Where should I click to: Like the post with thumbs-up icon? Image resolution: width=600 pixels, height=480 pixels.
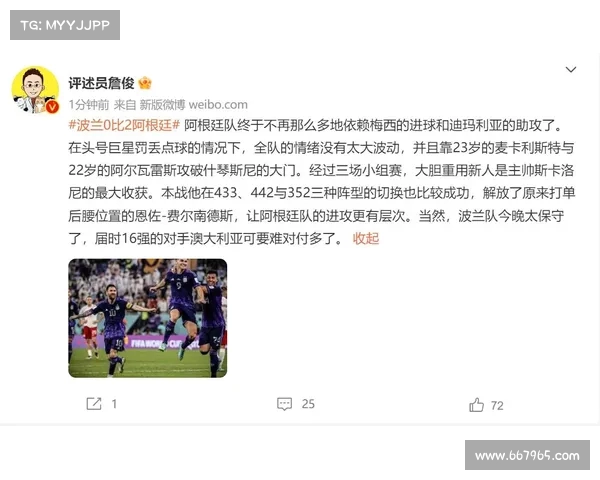click(476, 405)
